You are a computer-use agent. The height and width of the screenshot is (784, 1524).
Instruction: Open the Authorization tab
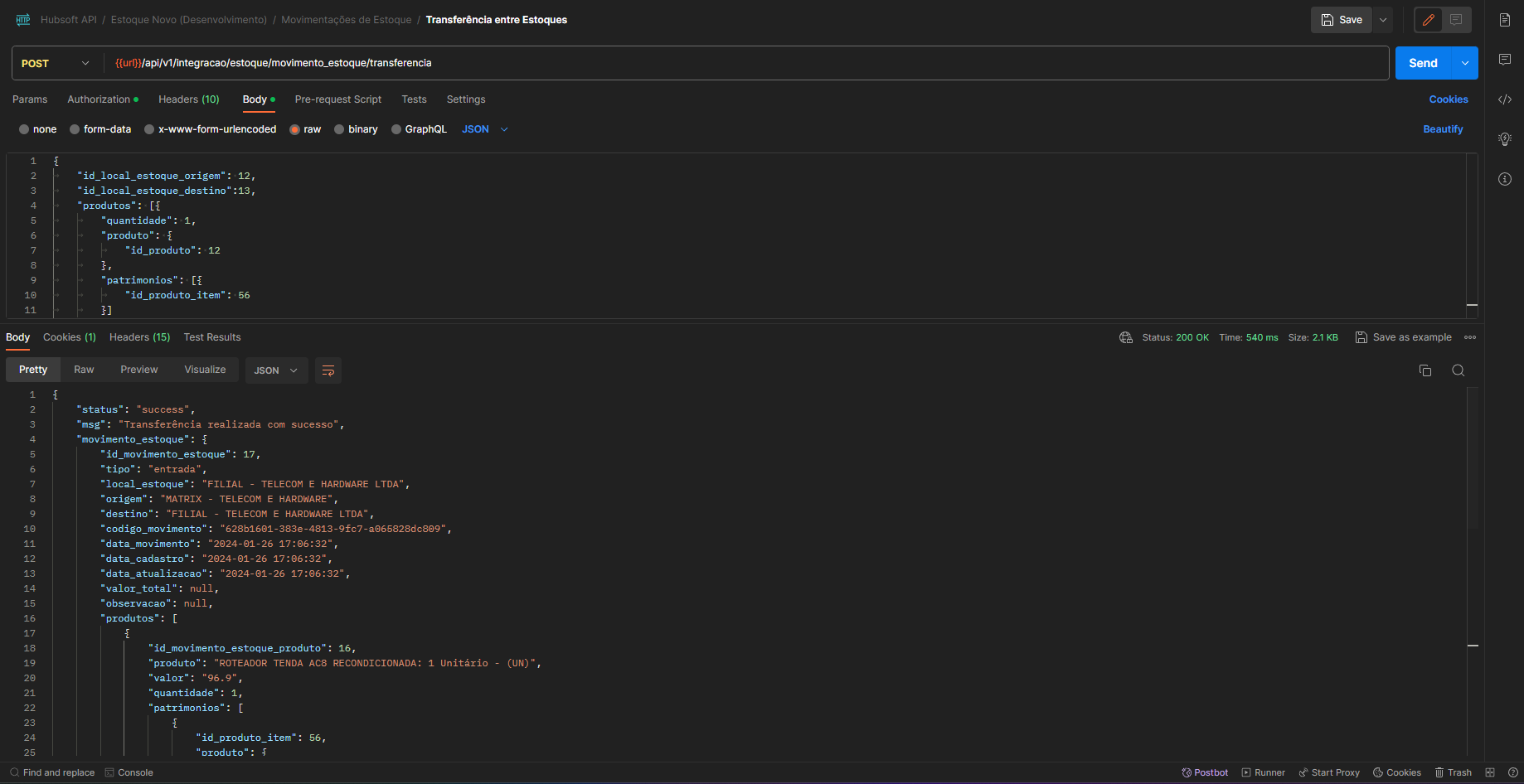[103, 99]
